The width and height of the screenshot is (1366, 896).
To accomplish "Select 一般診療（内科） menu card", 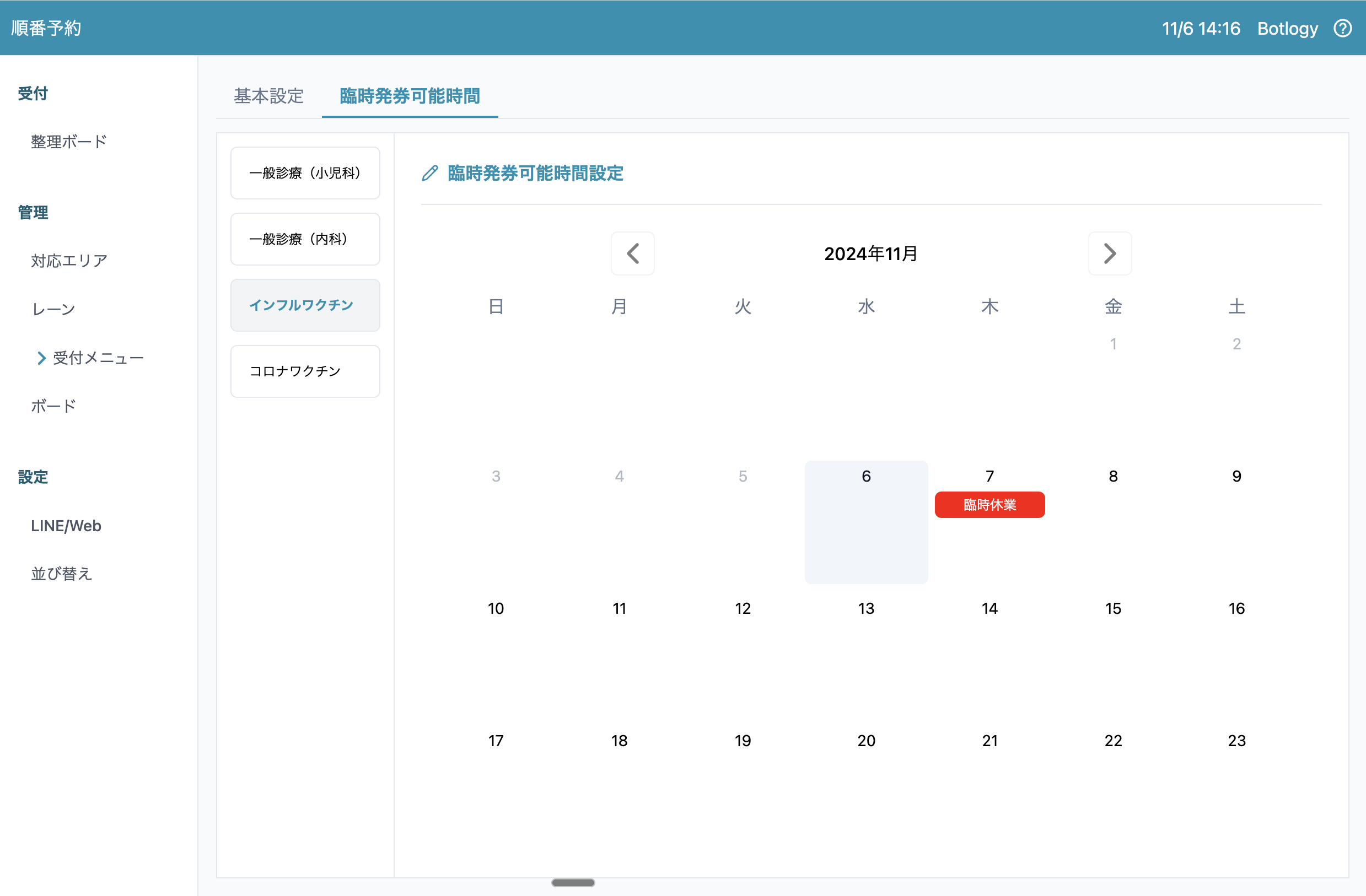I will 305,239.
